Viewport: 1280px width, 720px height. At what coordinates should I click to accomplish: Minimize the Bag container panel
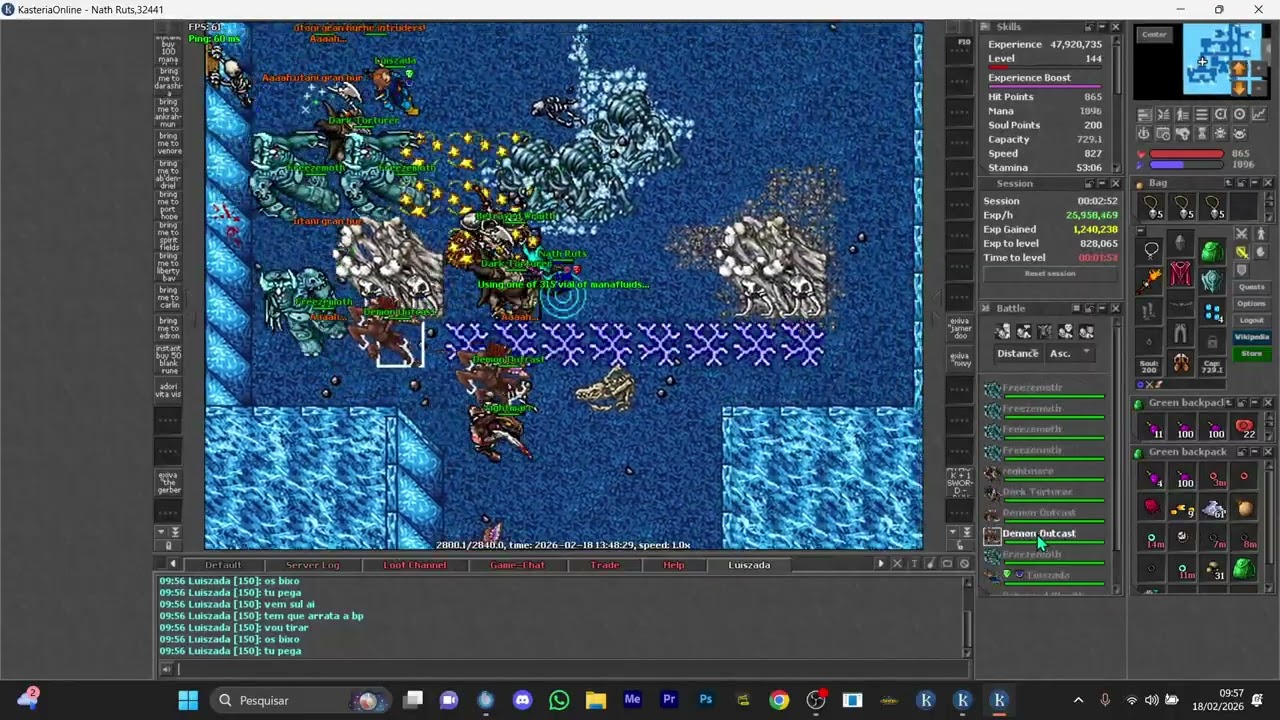[1255, 183]
